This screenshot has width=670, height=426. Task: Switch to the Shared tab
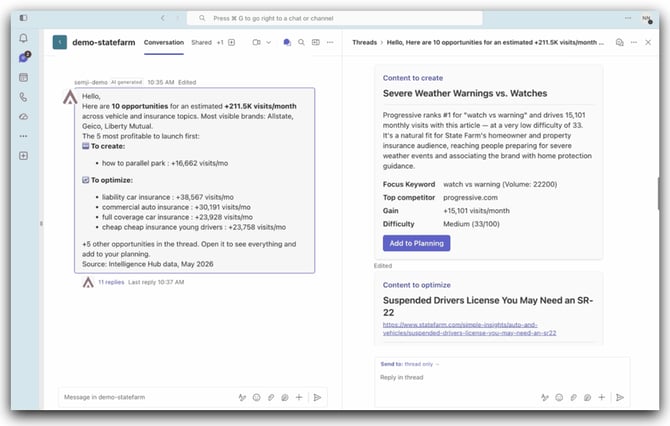201,42
